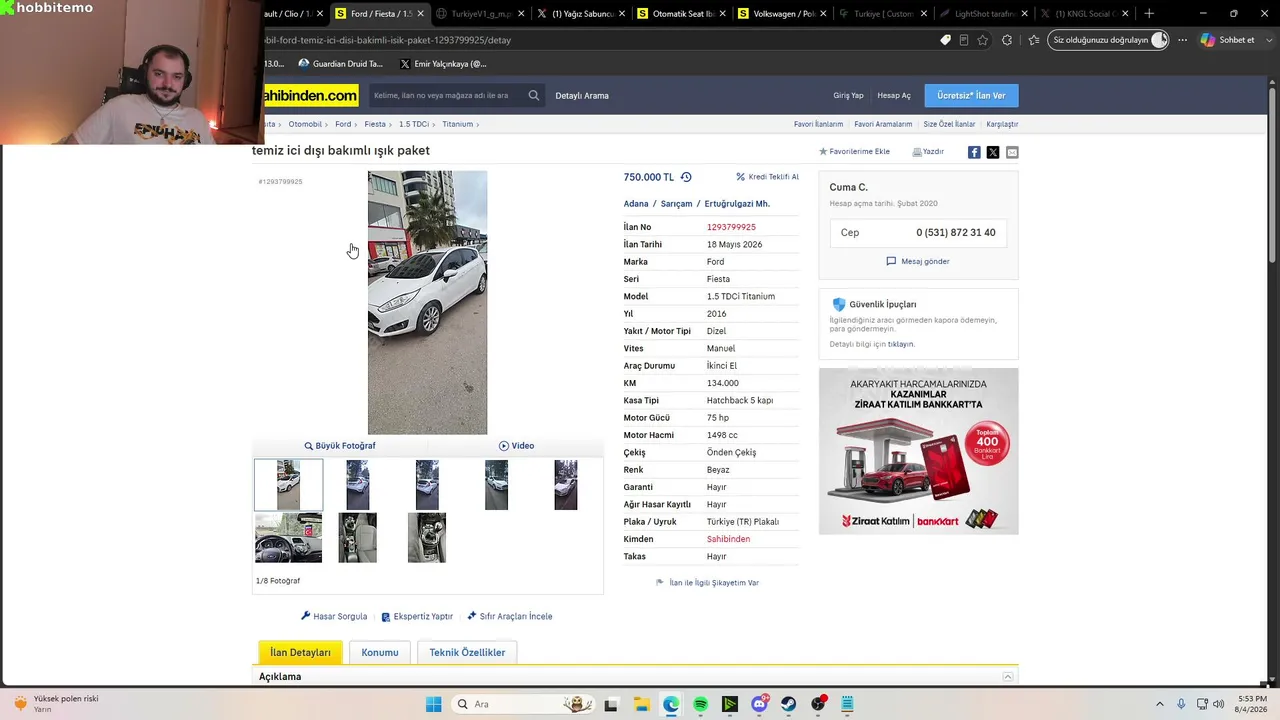
Task: Bookmark this page with the star icon
Action: coord(983,40)
